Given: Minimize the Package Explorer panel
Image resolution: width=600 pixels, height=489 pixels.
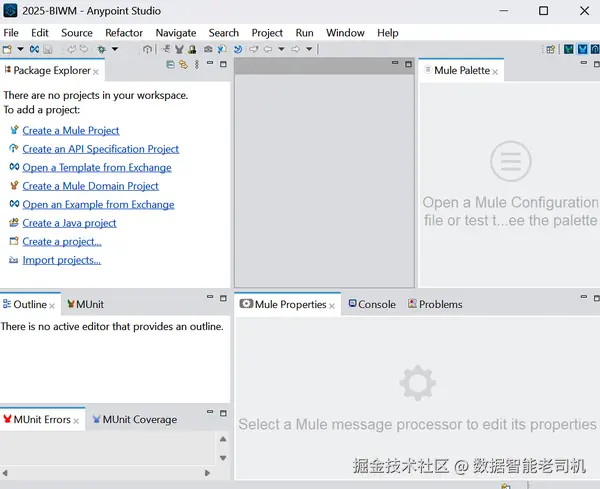Looking at the screenshot, I should [210, 63].
